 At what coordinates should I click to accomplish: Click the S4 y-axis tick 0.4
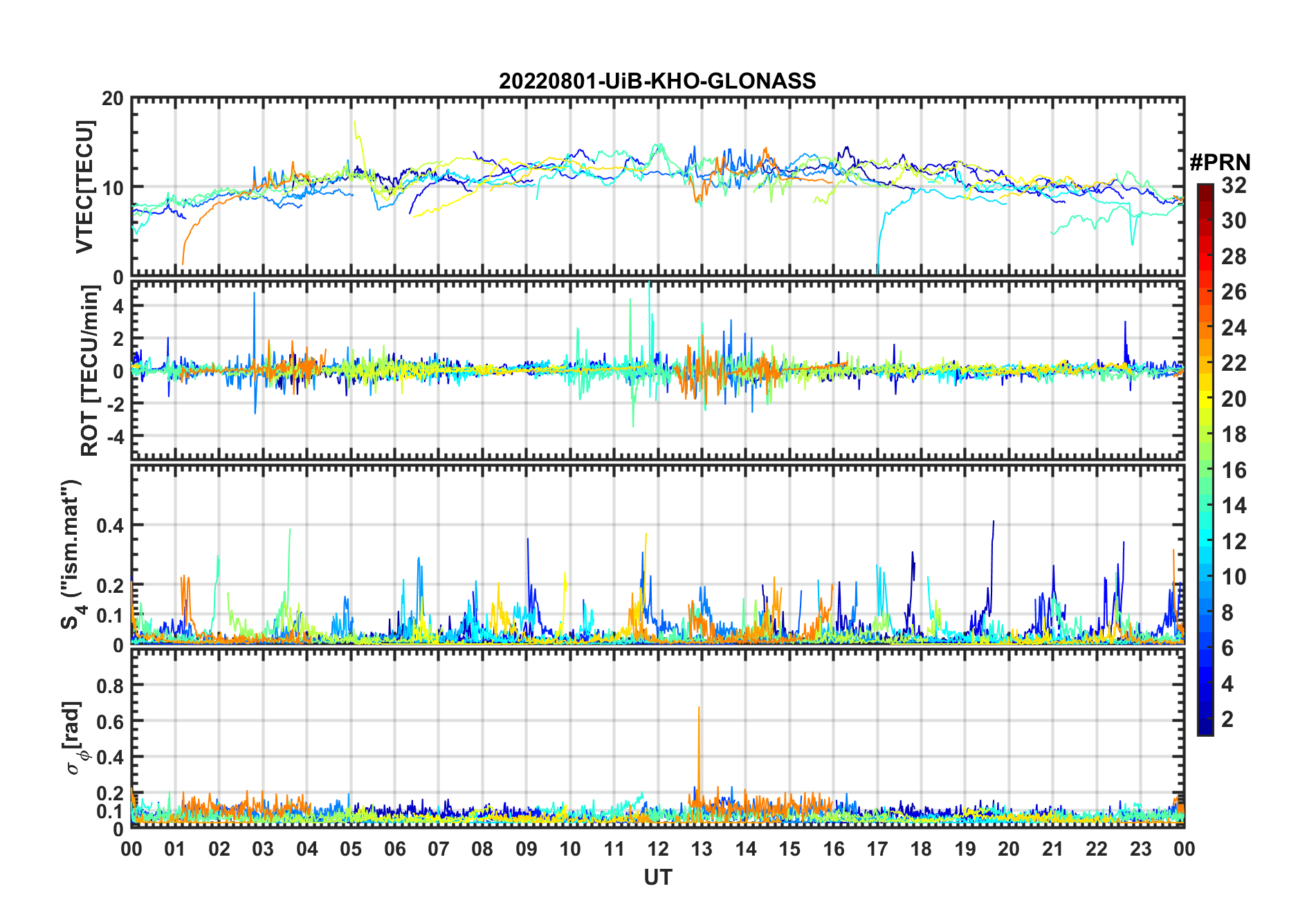click(110, 526)
